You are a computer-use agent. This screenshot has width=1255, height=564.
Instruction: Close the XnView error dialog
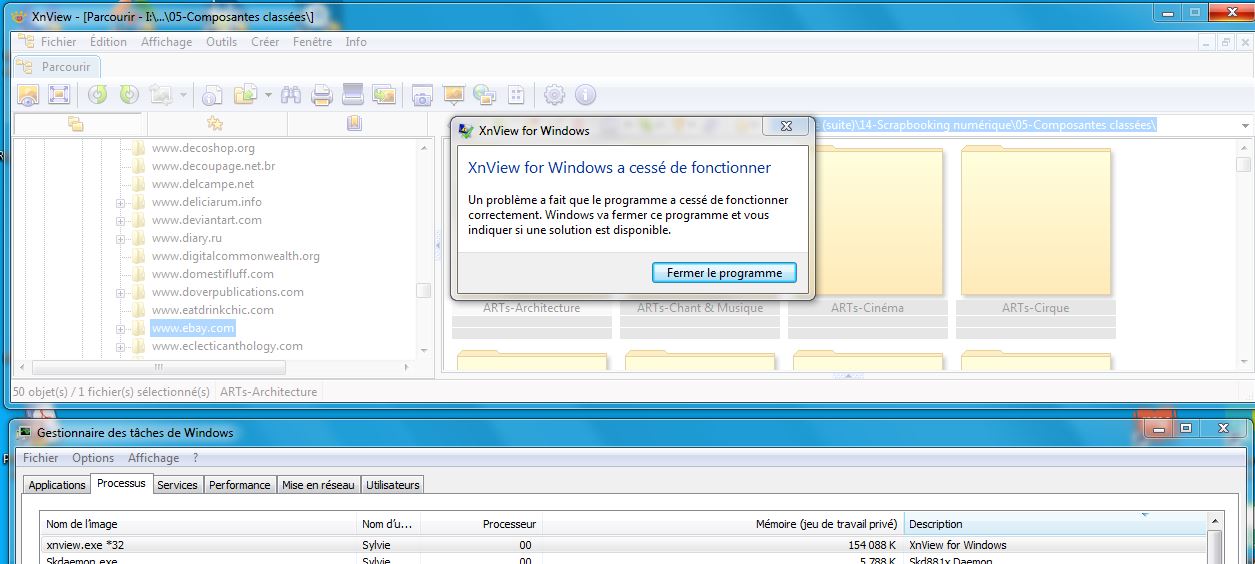(785, 126)
